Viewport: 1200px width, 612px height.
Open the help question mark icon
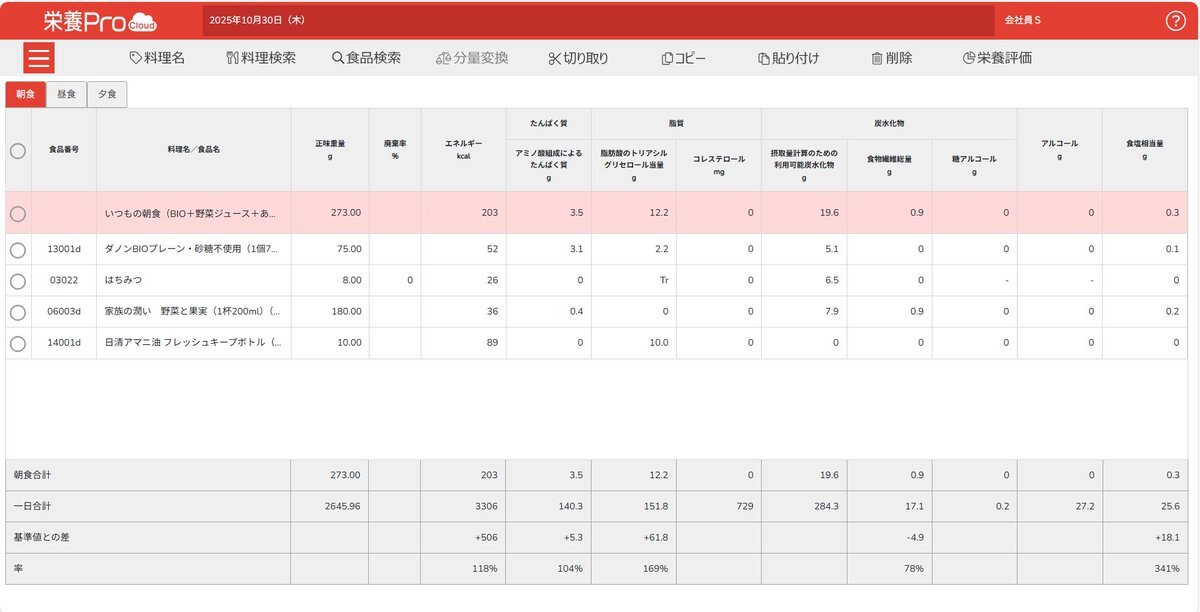coord(1175,21)
